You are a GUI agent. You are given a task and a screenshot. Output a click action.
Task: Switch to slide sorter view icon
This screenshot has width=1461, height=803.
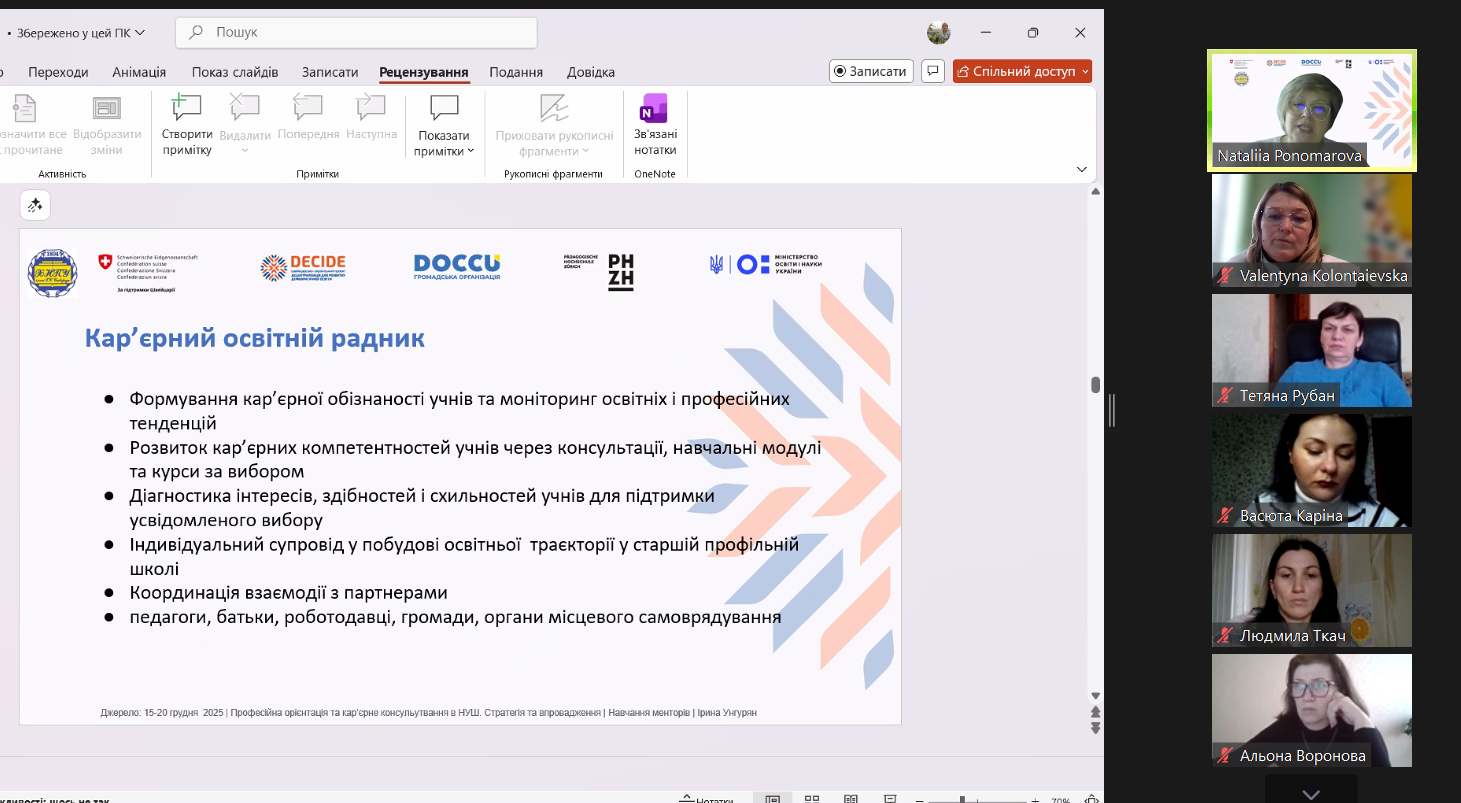(x=811, y=799)
